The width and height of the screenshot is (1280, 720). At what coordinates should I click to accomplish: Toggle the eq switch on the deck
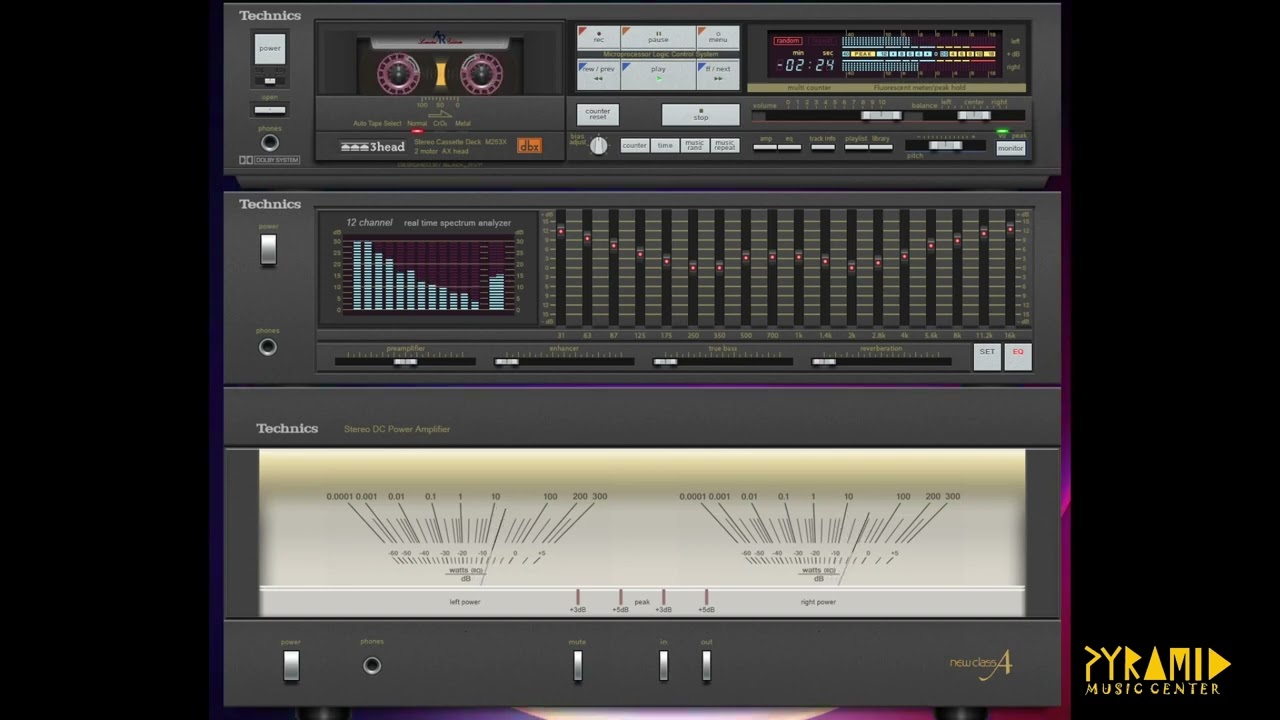coord(789,147)
